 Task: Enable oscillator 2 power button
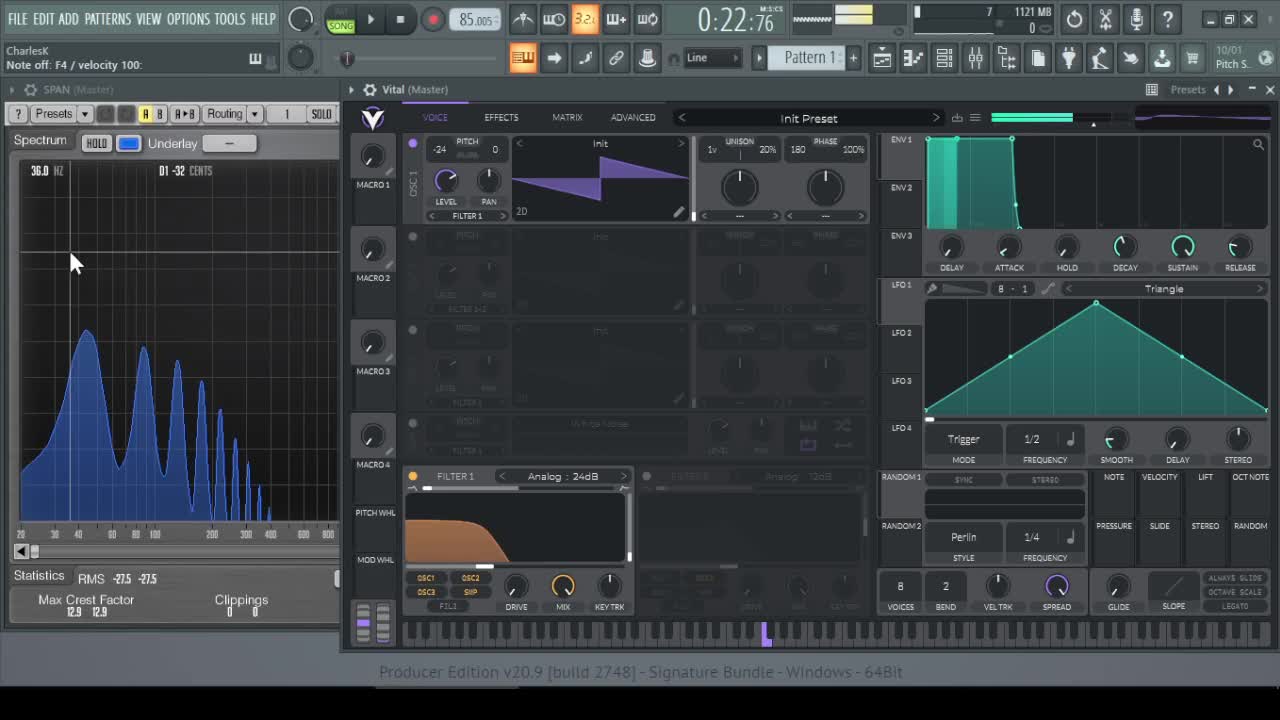pos(413,237)
